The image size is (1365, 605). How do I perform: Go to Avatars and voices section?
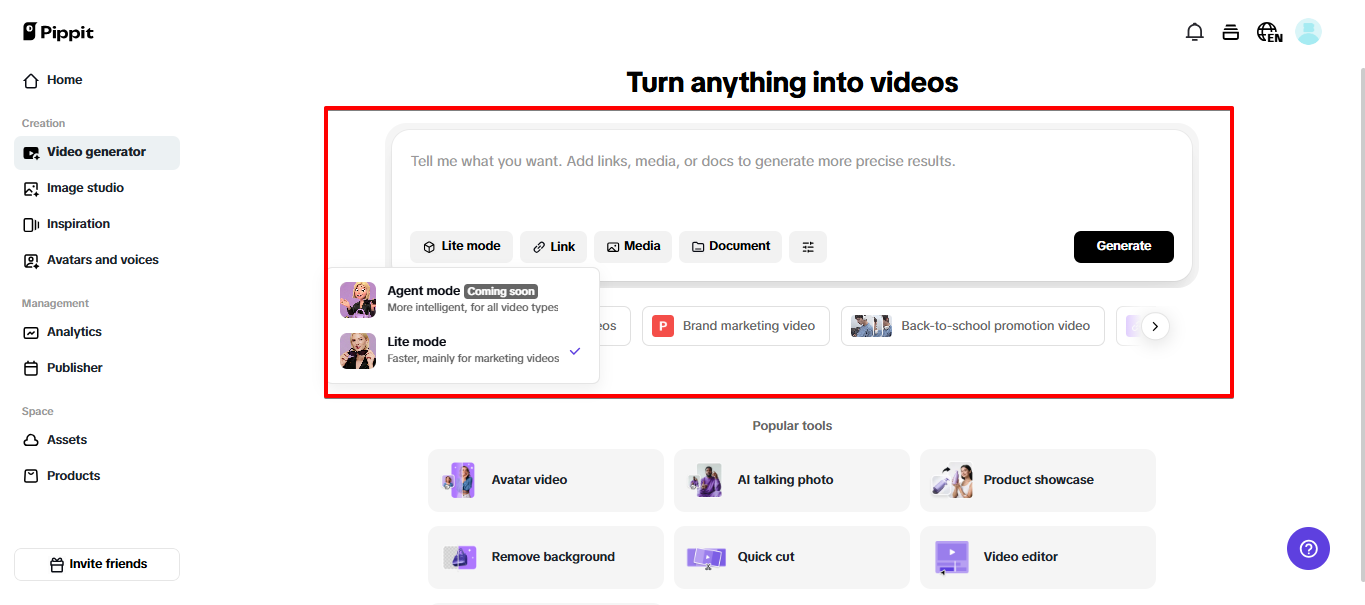point(102,259)
